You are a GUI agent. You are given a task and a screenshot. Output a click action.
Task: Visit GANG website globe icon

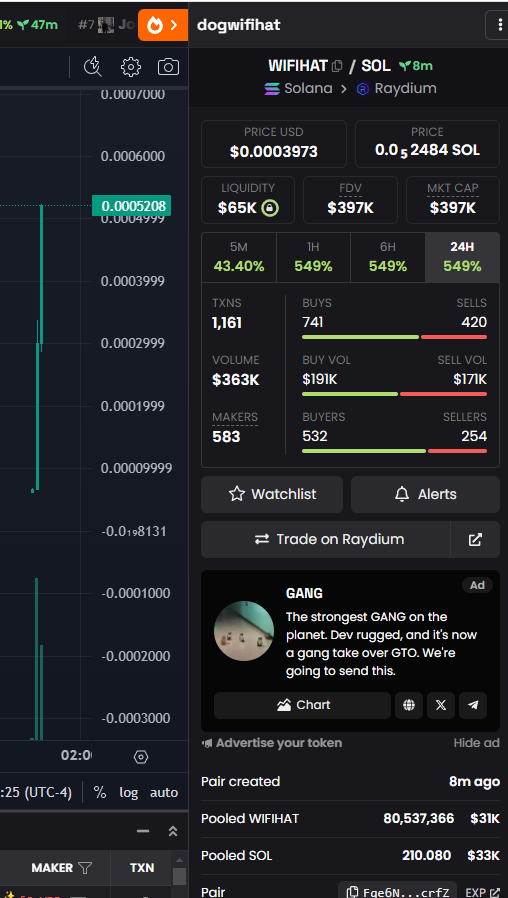409,705
